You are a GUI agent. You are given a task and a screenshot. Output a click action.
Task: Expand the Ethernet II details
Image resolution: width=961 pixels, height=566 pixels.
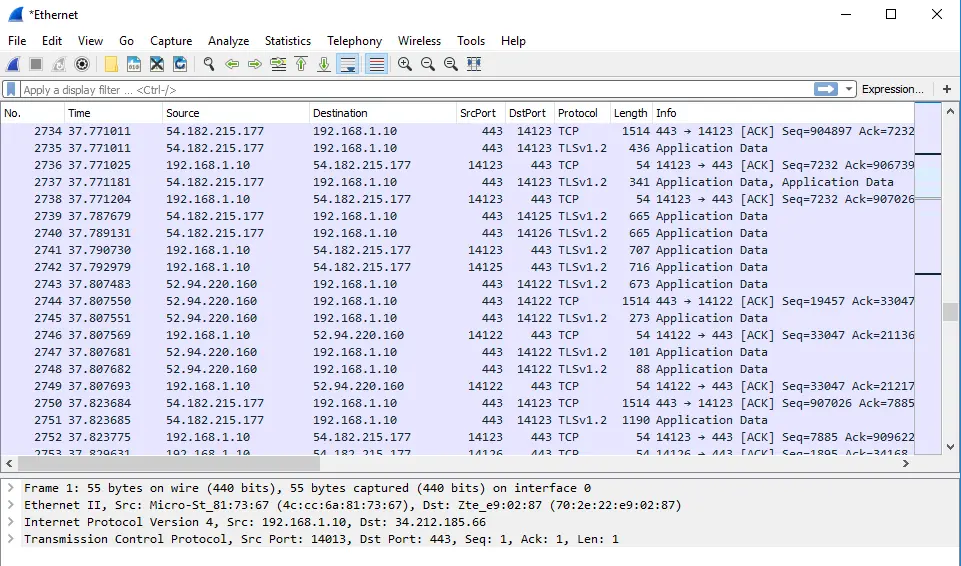tap(10, 505)
